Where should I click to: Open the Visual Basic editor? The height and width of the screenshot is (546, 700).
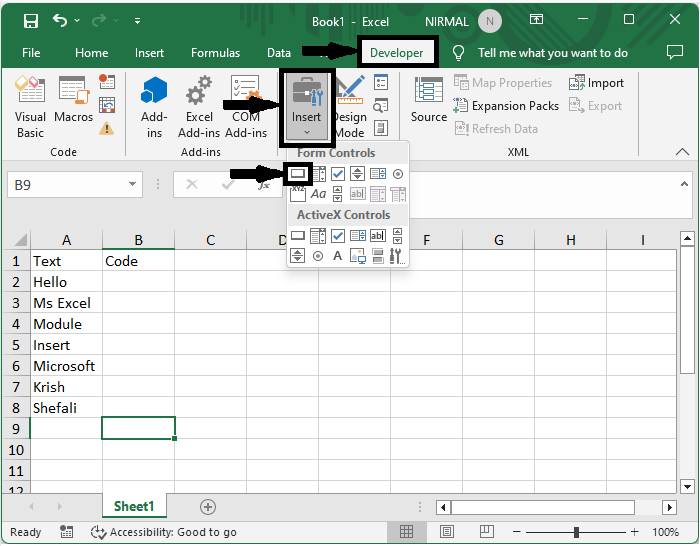(x=30, y=107)
